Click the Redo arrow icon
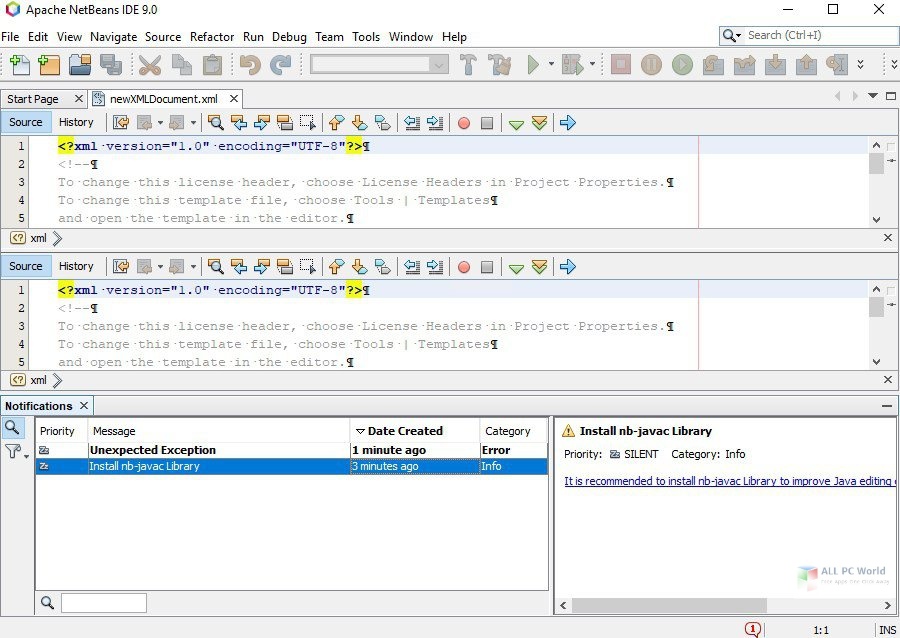Screen dimensions: 900x638 pyautogui.click(x=281, y=64)
